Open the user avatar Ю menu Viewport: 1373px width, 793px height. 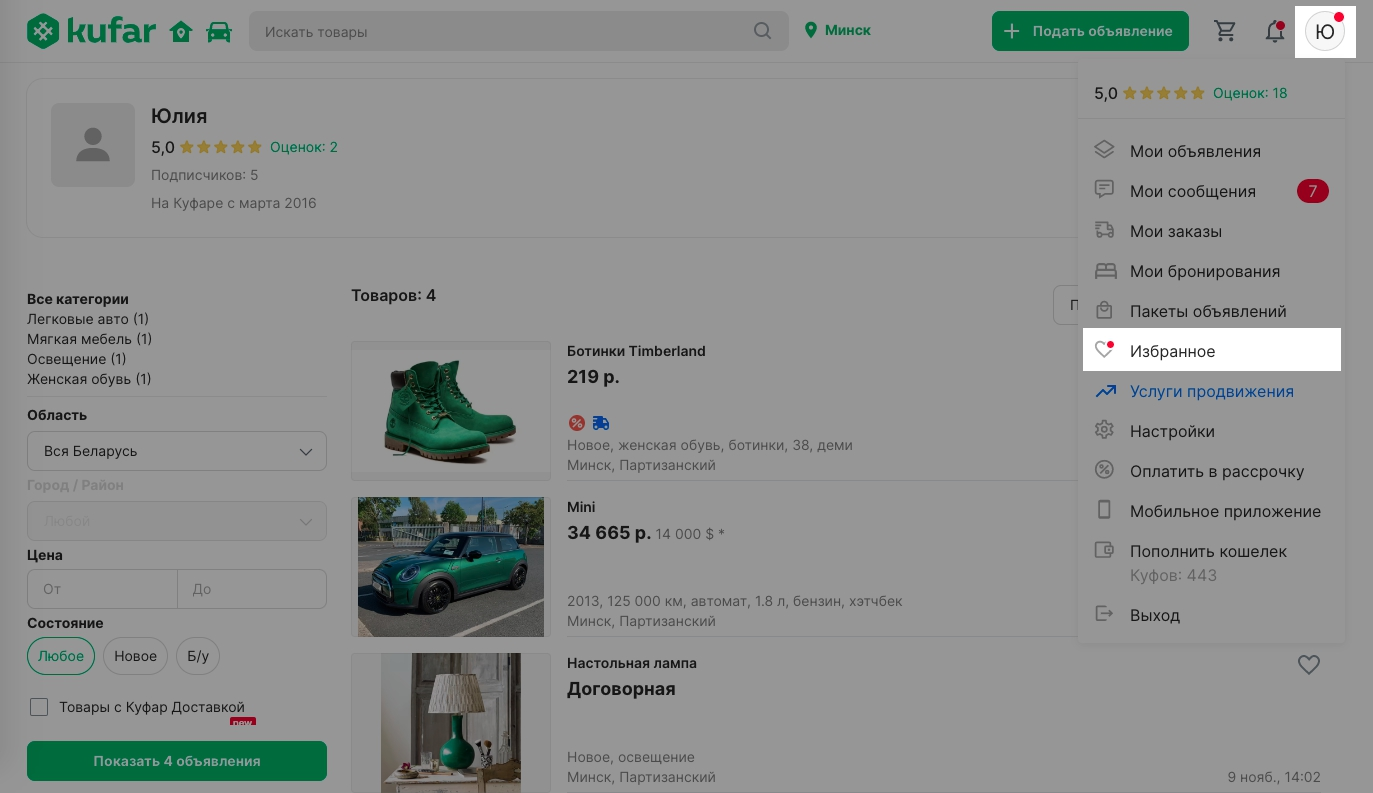click(x=1325, y=31)
